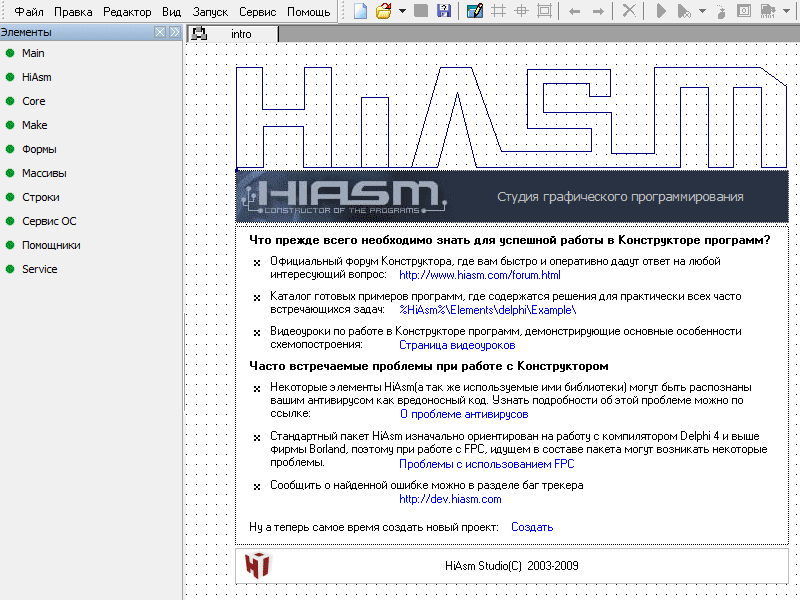Click the rightmost toolbar icon with arrow

tap(767, 11)
